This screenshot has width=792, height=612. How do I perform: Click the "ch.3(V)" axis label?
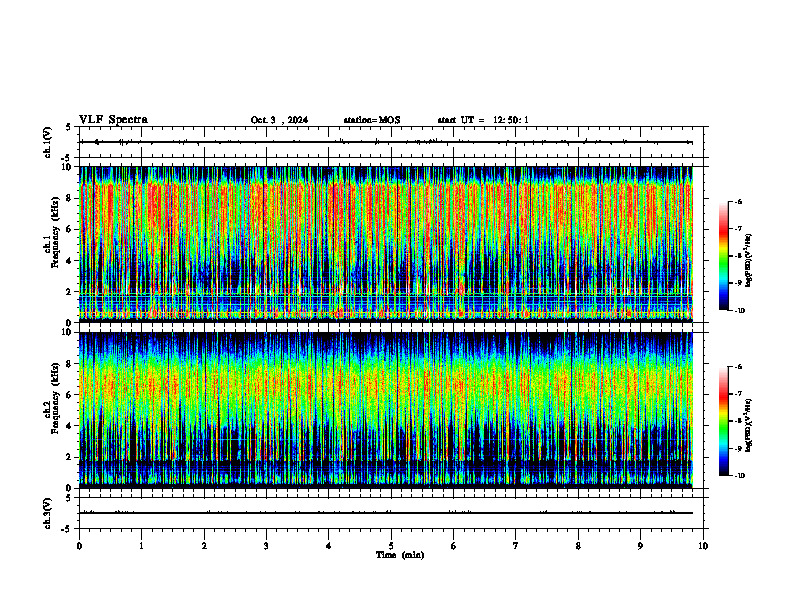(48, 513)
